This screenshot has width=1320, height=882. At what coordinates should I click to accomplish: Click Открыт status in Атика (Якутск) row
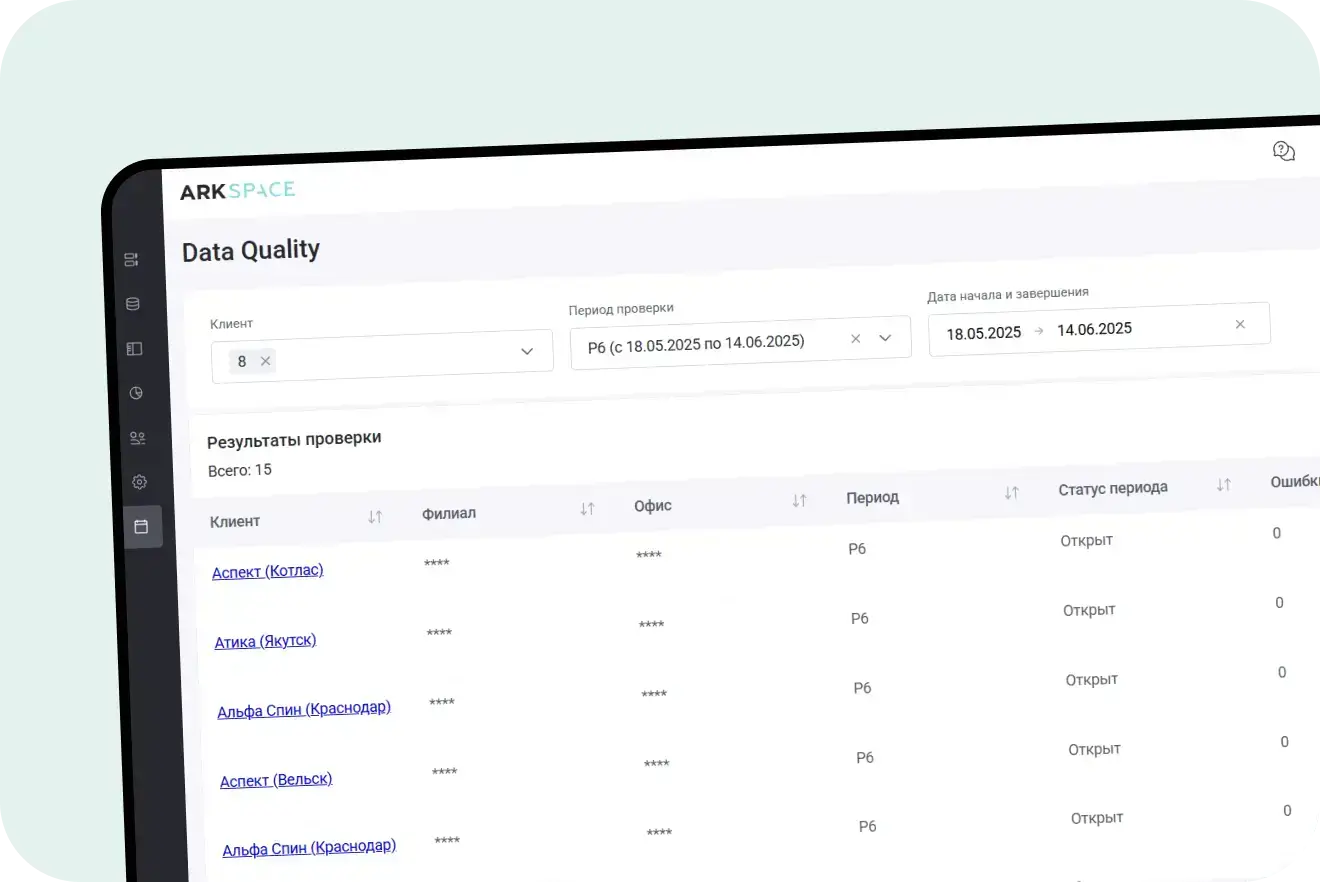1089,610
